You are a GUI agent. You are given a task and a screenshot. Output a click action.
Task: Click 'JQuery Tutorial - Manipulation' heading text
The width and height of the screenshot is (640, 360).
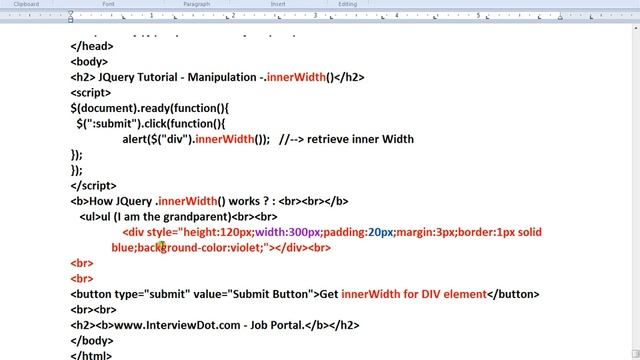(177, 77)
